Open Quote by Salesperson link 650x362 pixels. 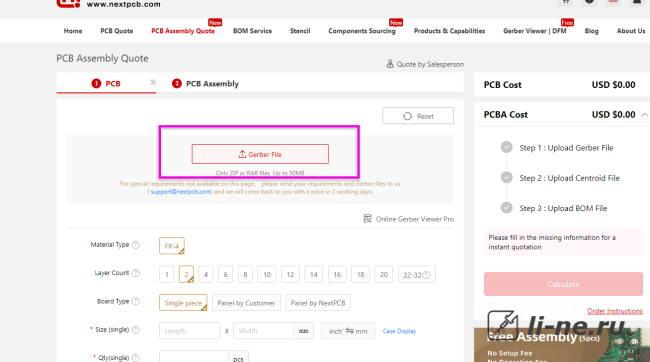coord(425,64)
